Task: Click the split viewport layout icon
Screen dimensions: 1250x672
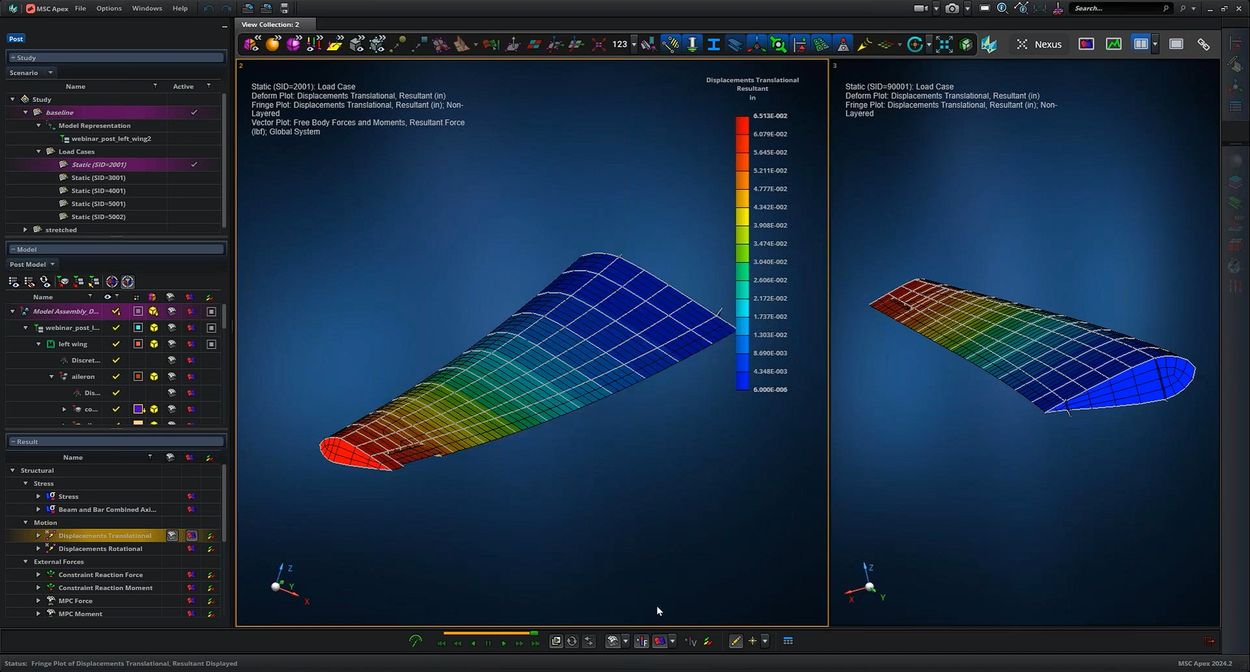Action: (x=1140, y=44)
